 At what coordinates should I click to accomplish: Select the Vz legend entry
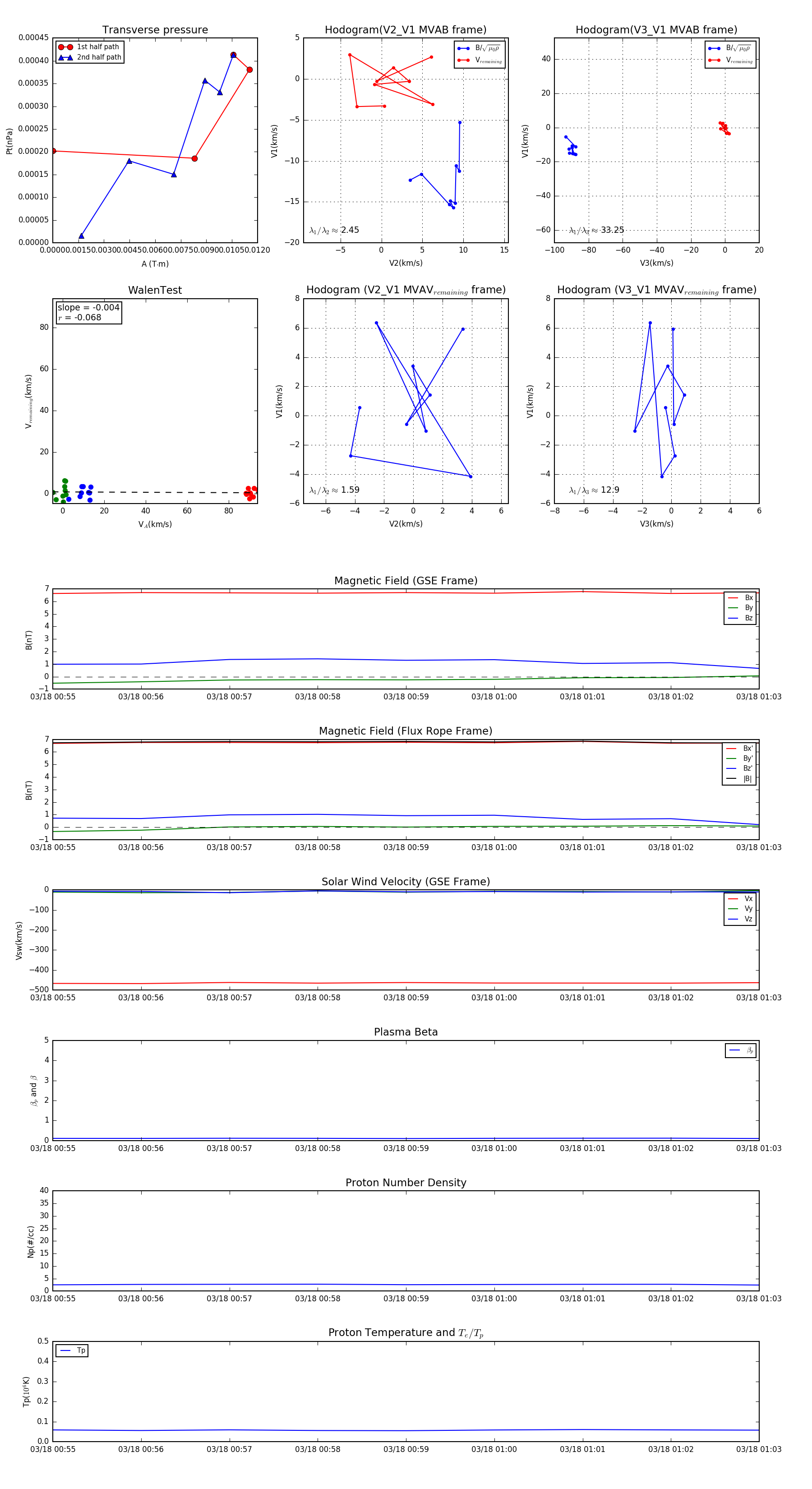[740, 919]
